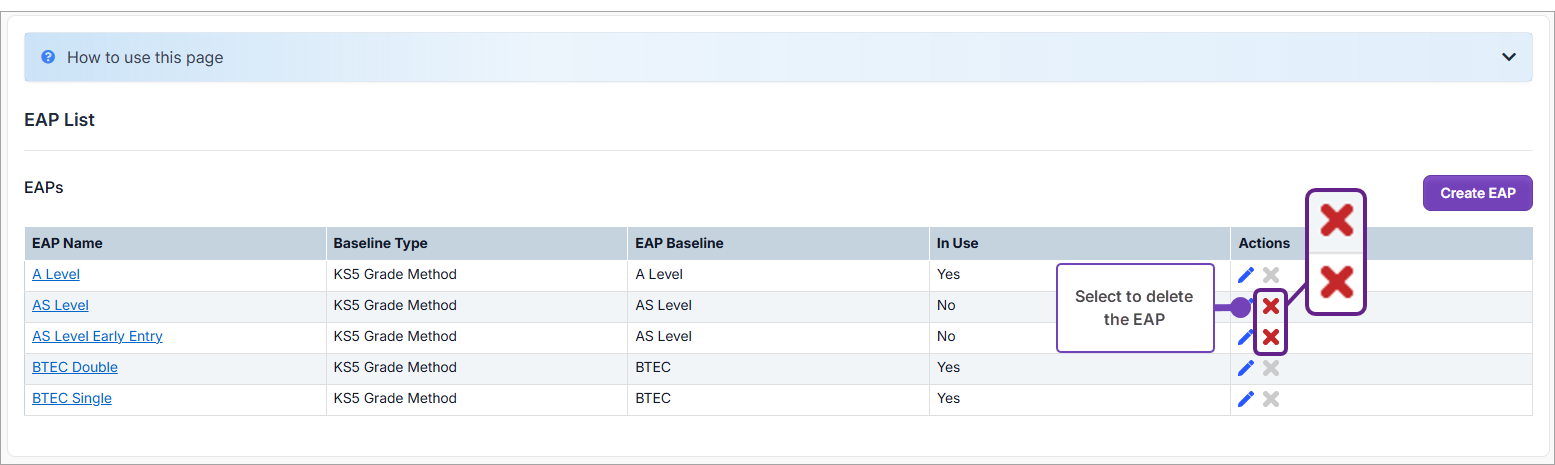Delete the AS Level Early Entry EAP
The image size is (1555, 465).
pyautogui.click(x=1271, y=337)
